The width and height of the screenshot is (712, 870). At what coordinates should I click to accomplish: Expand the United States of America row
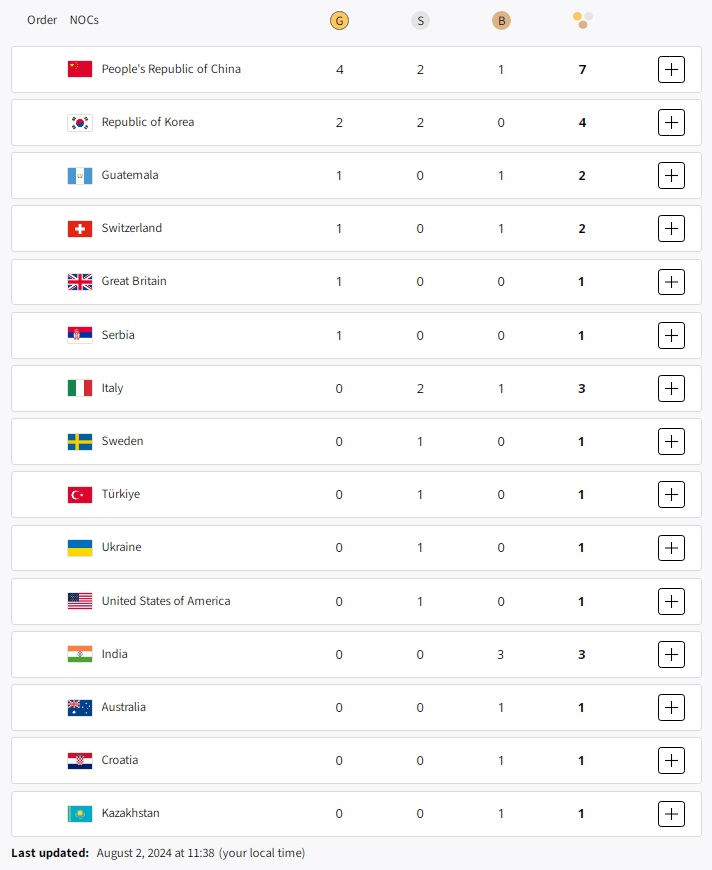(x=671, y=601)
